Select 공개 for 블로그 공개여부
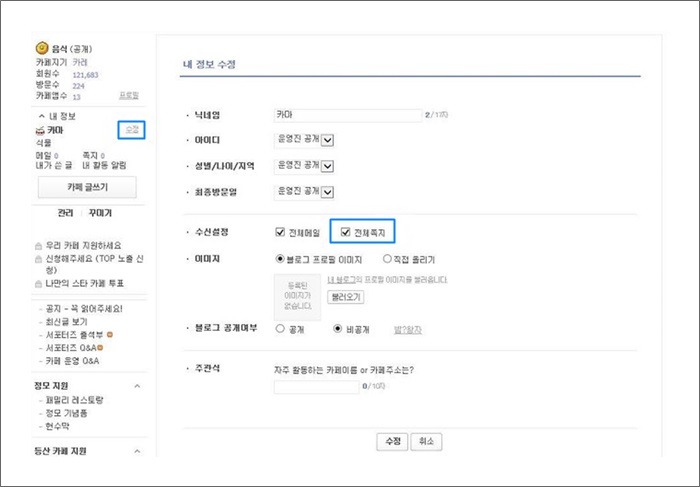Screen dimensions: 700x487 (280, 329)
